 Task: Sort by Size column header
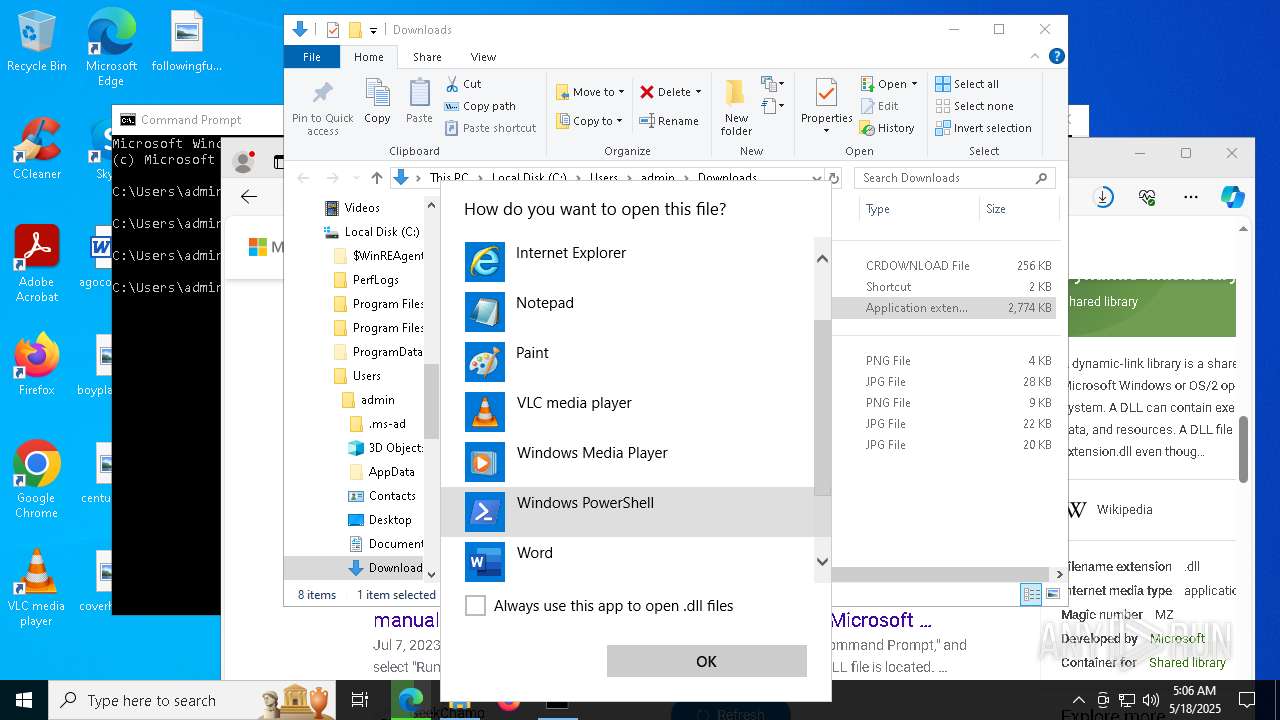click(x=1017, y=209)
